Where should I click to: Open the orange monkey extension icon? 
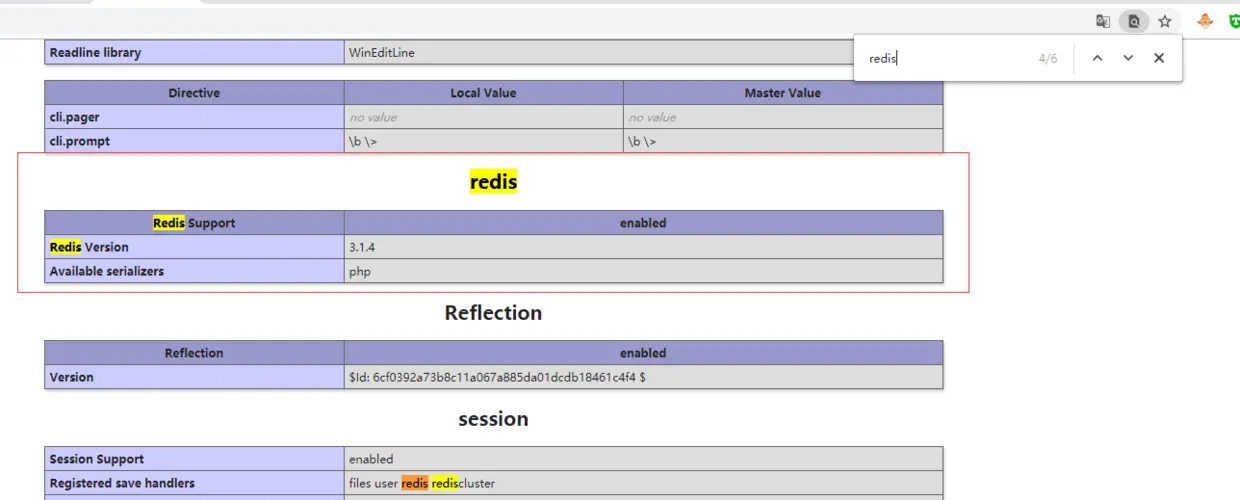pyautogui.click(x=1206, y=21)
